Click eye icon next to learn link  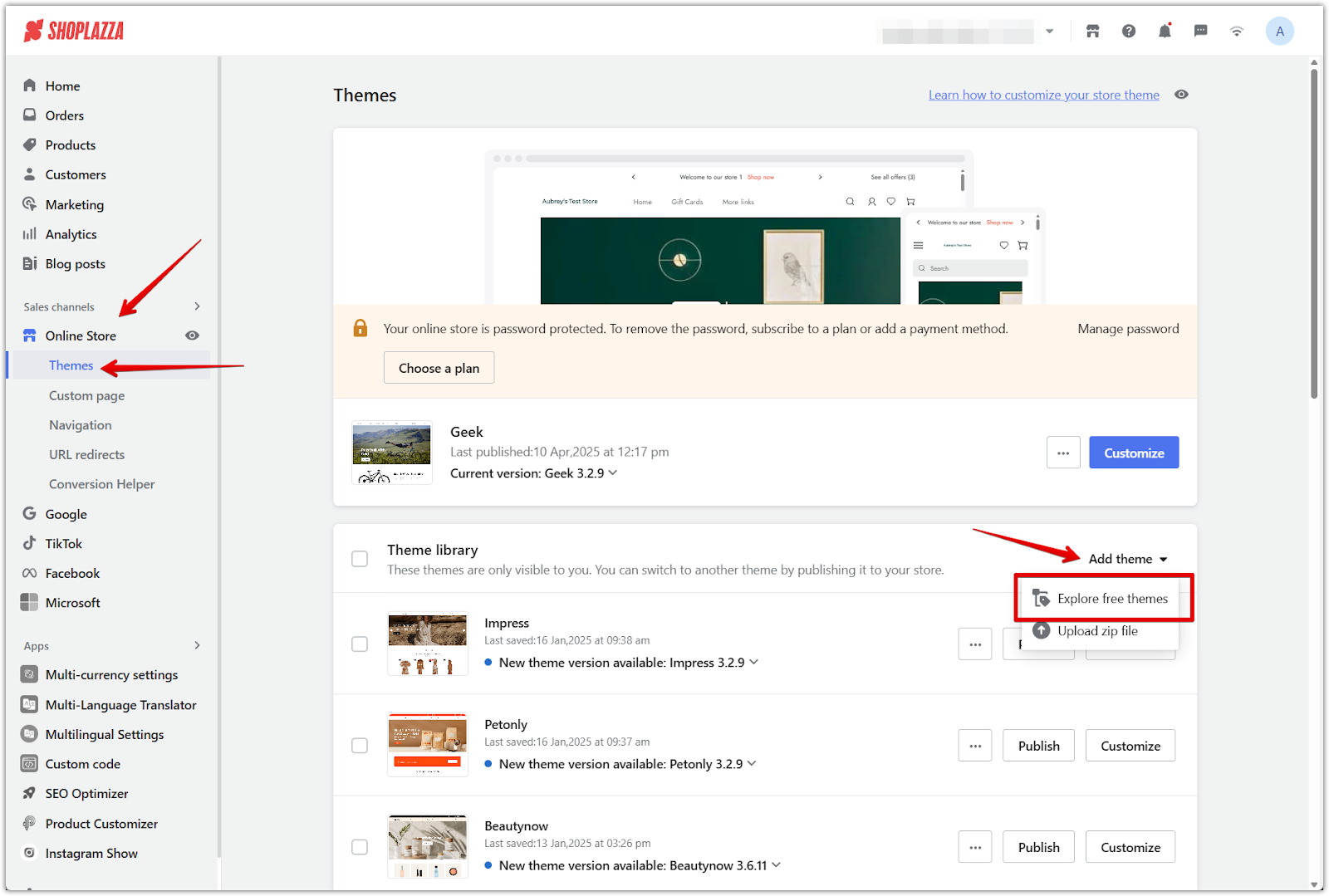(x=1181, y=95)
